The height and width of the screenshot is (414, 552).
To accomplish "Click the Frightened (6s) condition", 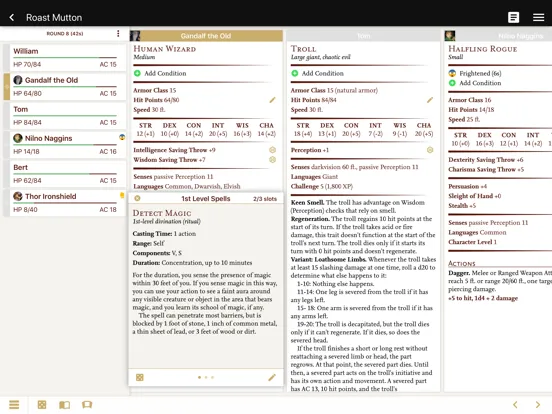I will coord(475,73).
